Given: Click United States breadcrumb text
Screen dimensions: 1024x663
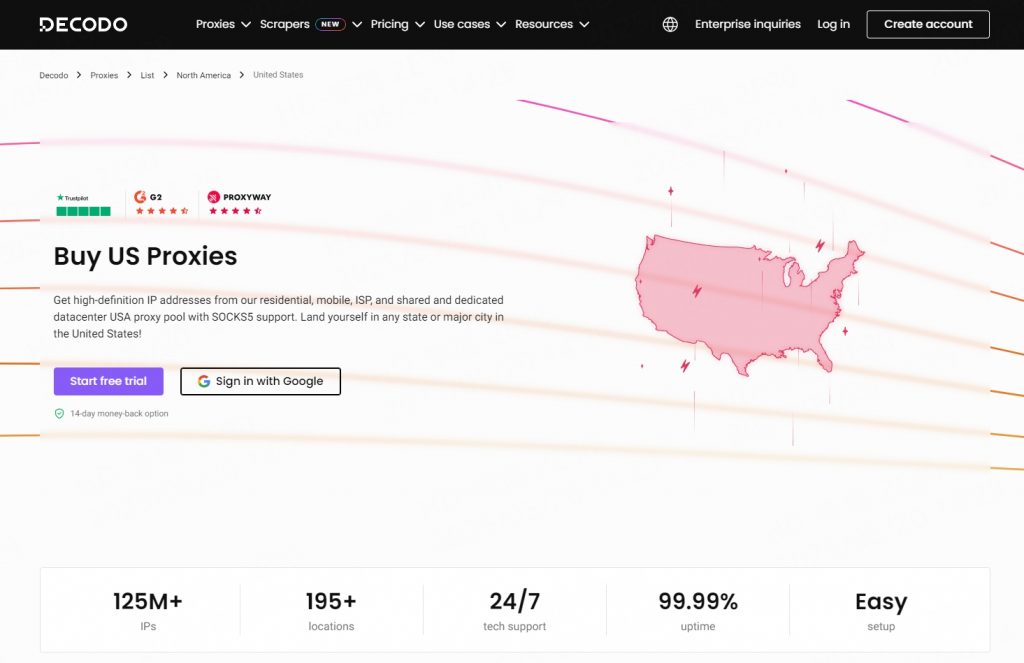Looking at the screenshot, I should coord(278,75).
